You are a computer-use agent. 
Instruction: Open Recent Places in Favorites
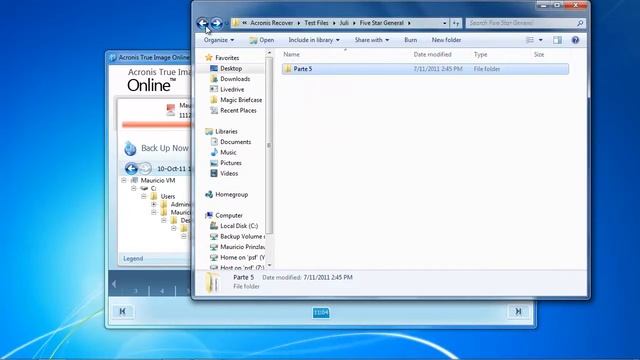pyautogui.click(x=238, y=111)
